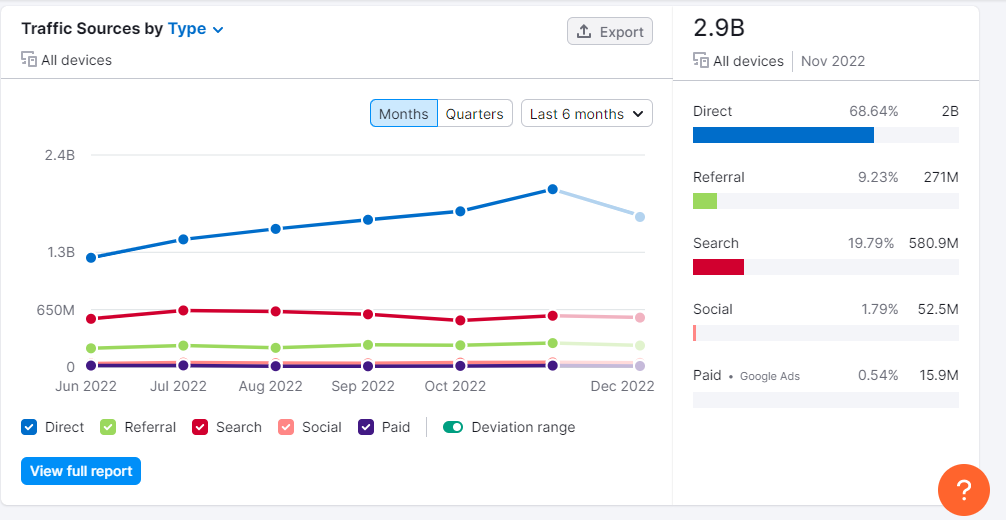Switch to Months view
The image size is (1006, 520).
(x=404, y=114)
